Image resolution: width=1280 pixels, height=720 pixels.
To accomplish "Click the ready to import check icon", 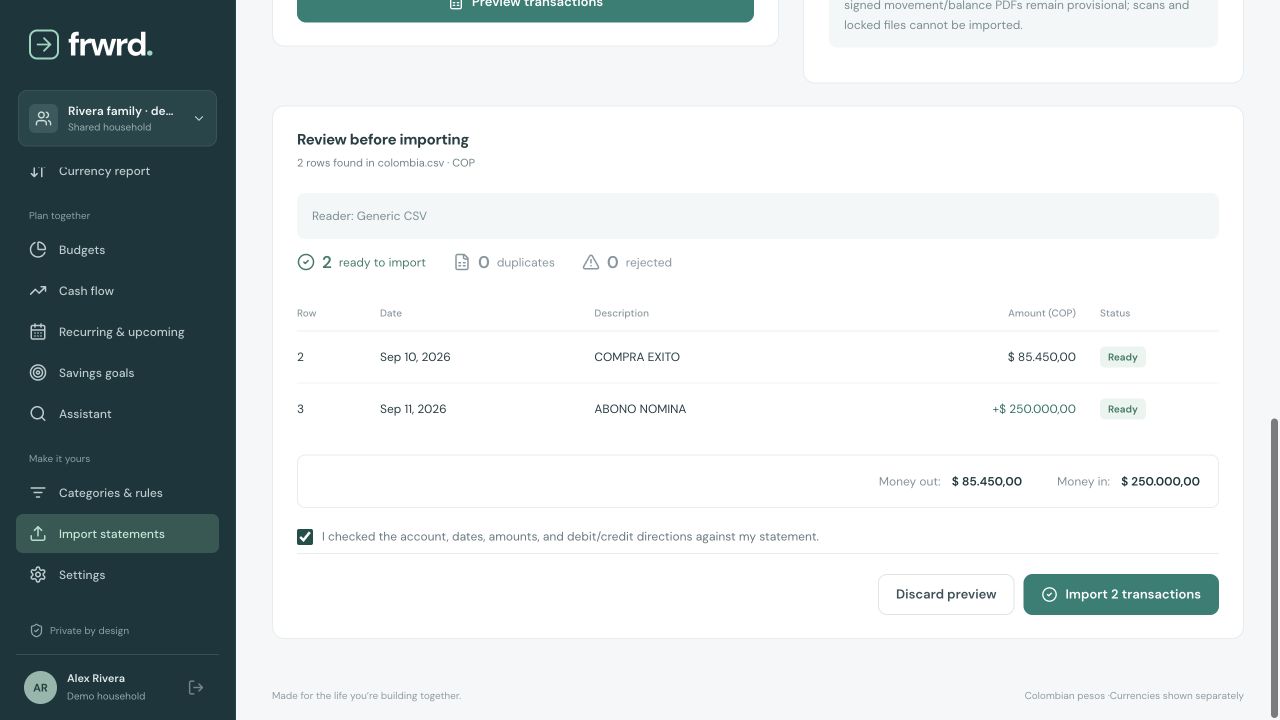I will tap(306, 262).
